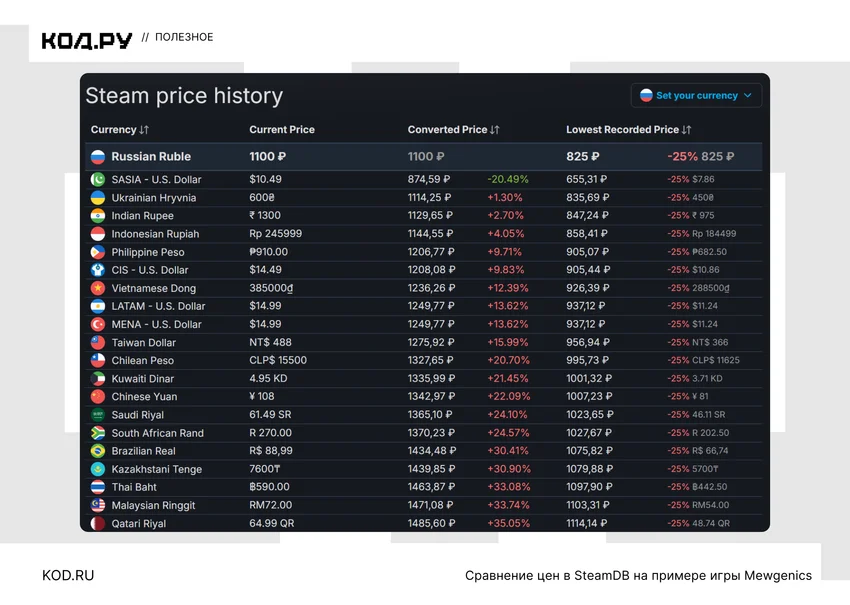Click the Vietnamese Dong flag icon

pos(98,288)
